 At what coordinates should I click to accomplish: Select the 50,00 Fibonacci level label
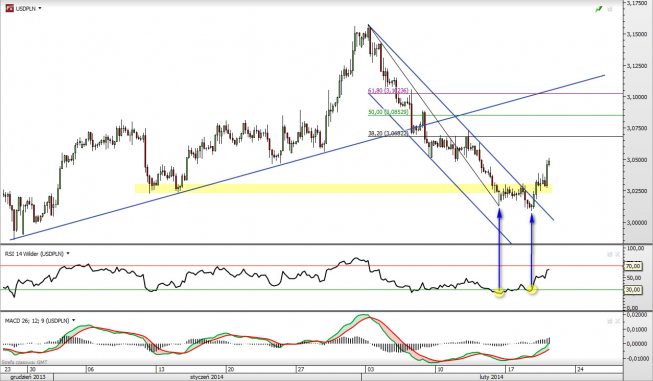[x=388, y=112]
